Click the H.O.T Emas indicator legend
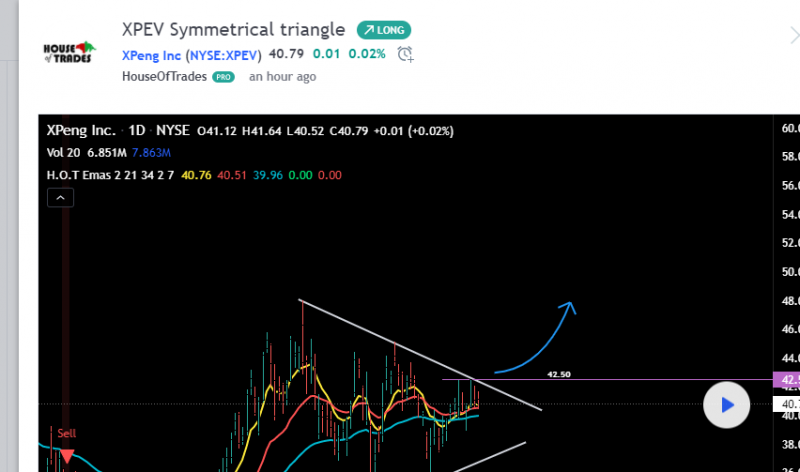The width and height of the screenshot is (800, 472). [x=110, y=175]
